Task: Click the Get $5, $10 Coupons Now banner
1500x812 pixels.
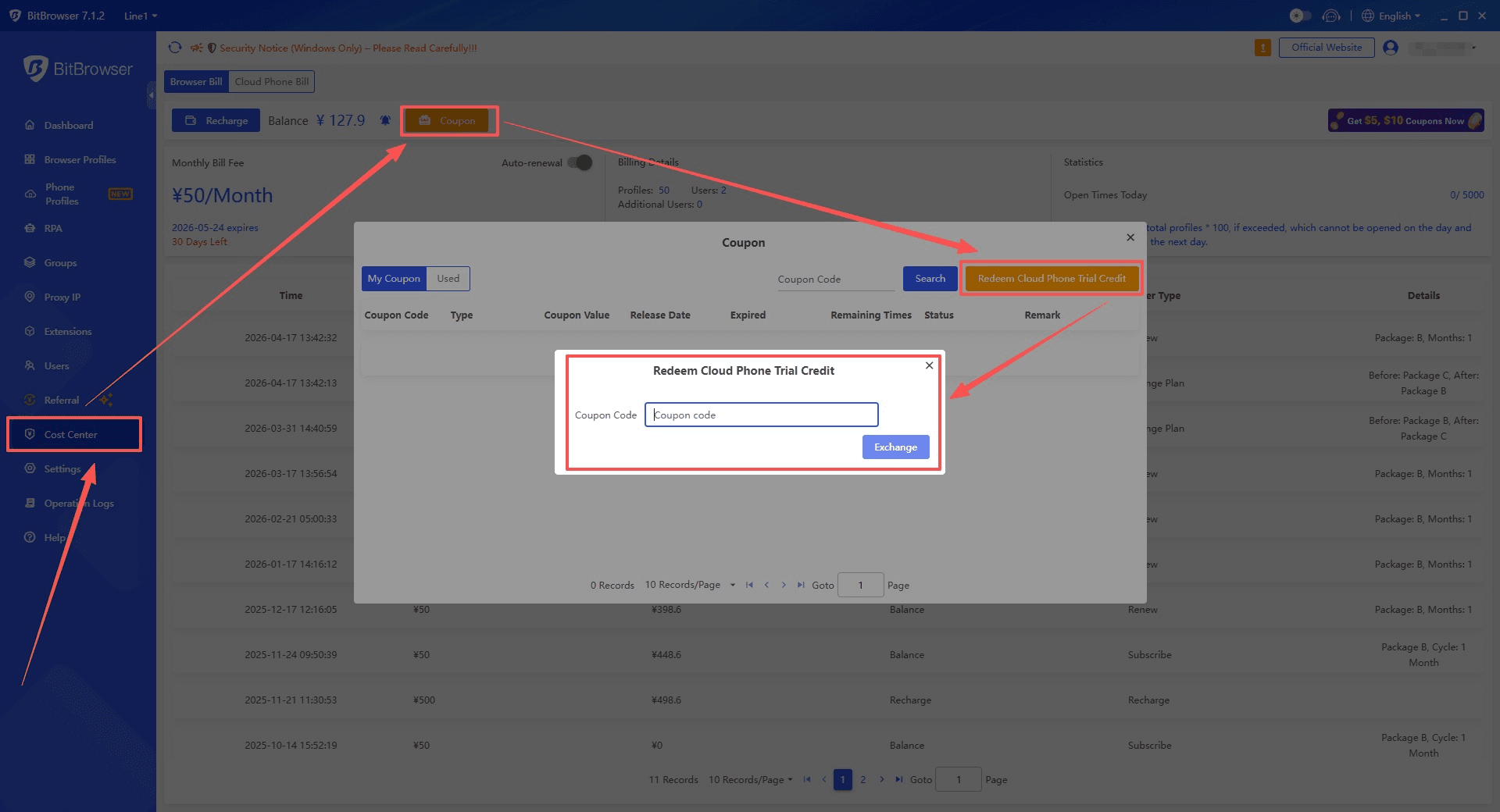Action: [x=1406, y=120]
